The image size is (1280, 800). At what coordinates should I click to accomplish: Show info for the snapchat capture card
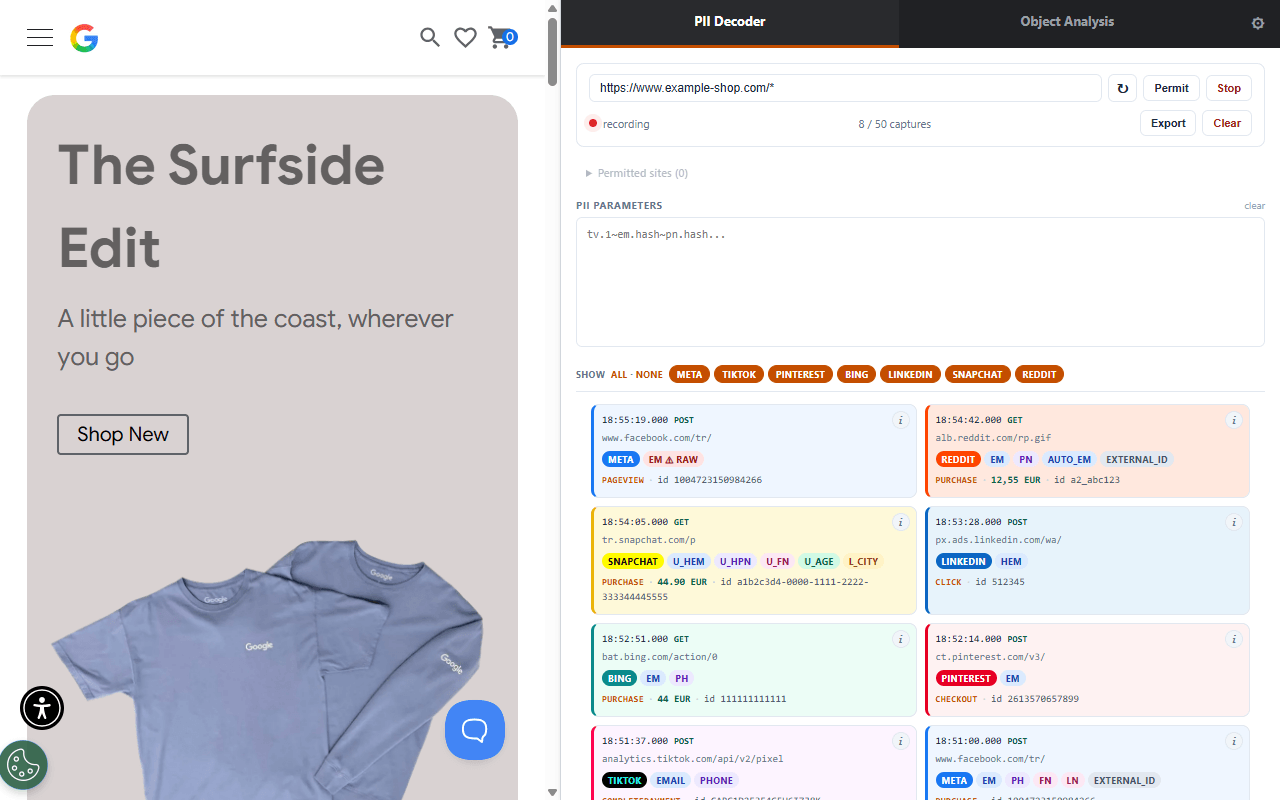coord(900,522)
